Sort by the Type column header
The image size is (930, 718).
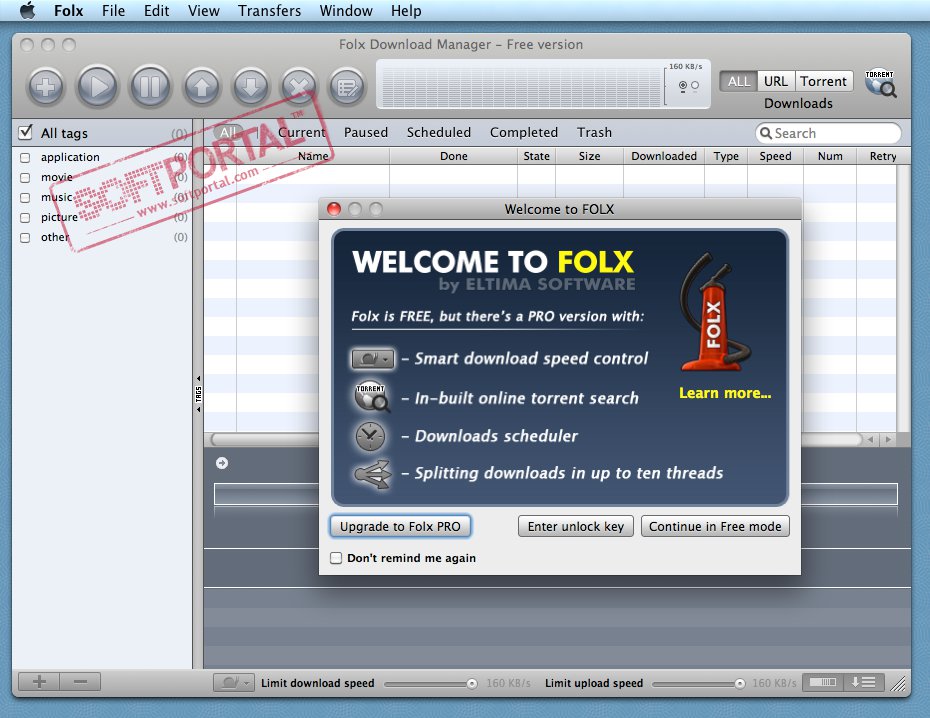coord(726,156)
